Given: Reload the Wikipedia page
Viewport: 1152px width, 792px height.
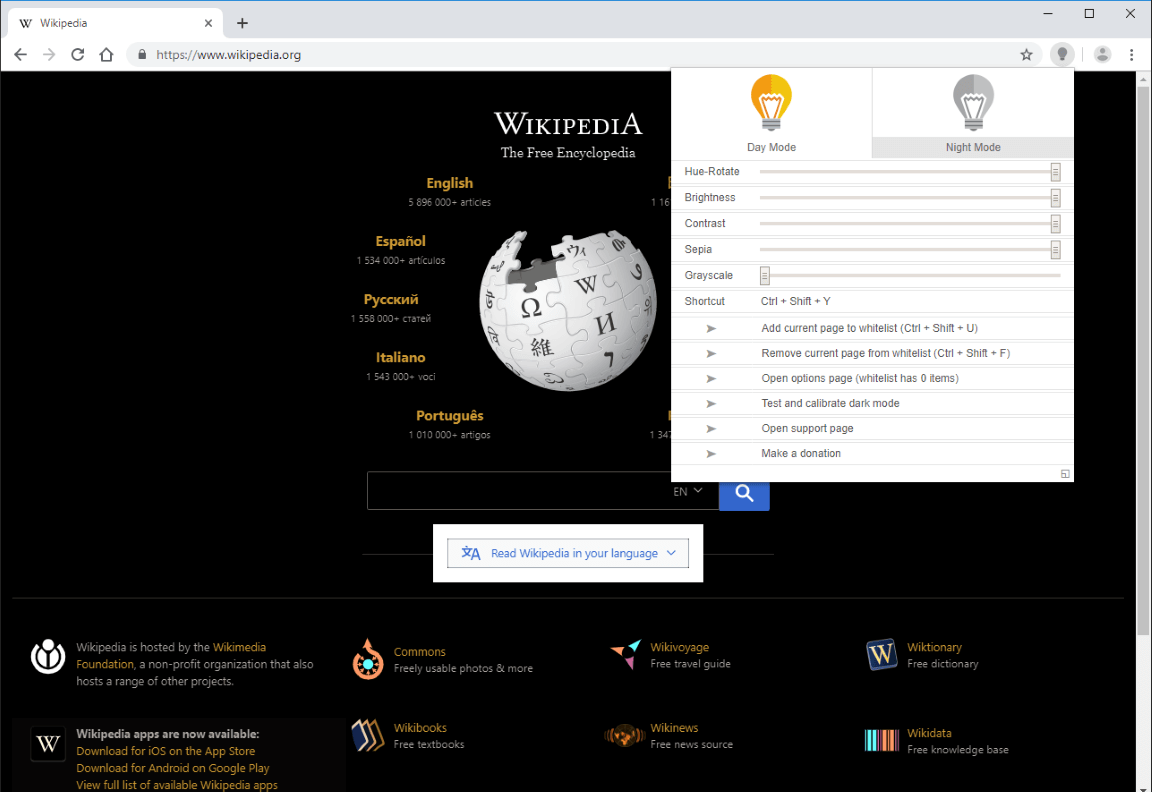Looking at the screenshot, I should 77,54.
